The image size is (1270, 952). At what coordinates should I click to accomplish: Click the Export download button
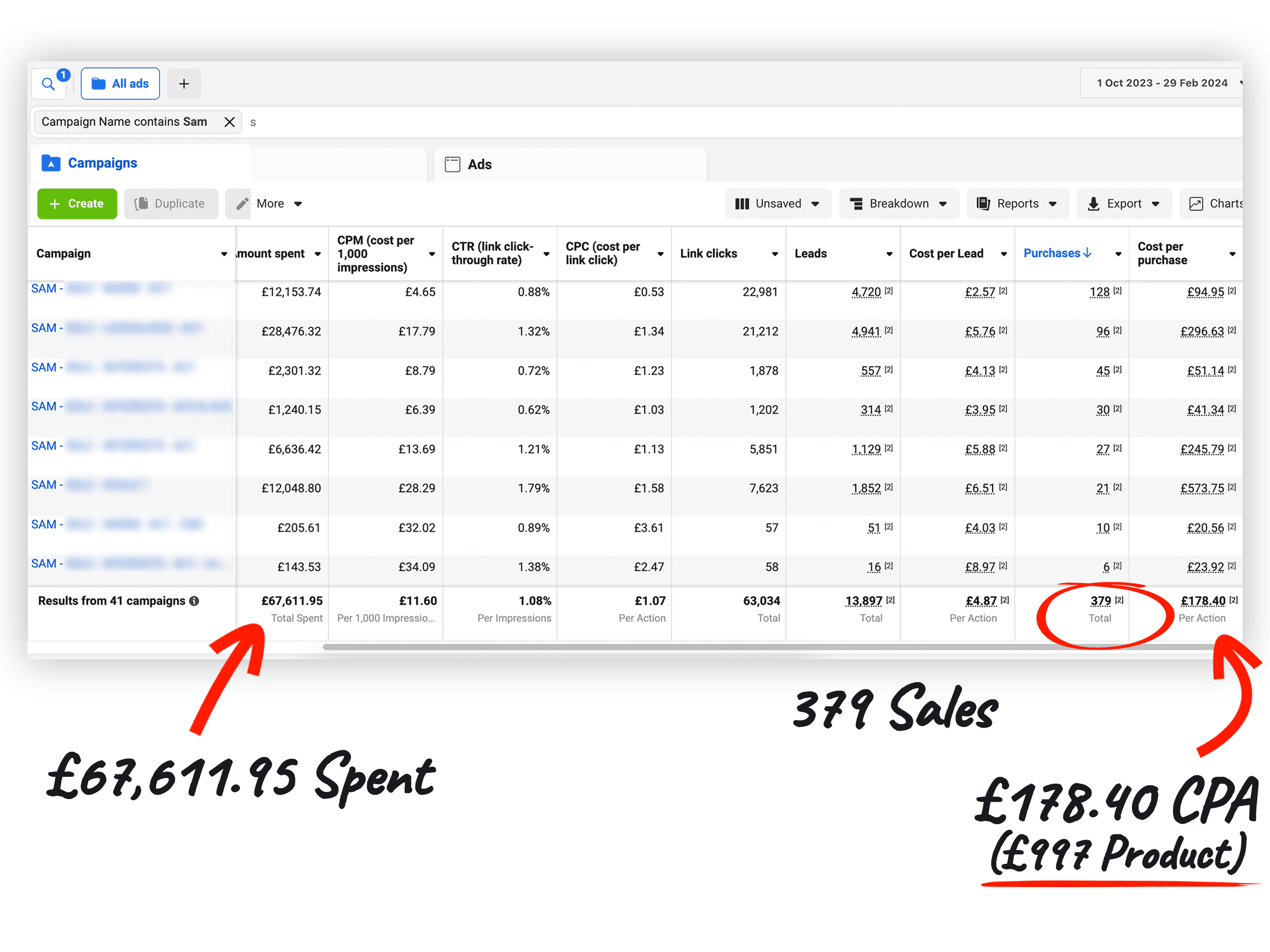[x=1124, y=204]
